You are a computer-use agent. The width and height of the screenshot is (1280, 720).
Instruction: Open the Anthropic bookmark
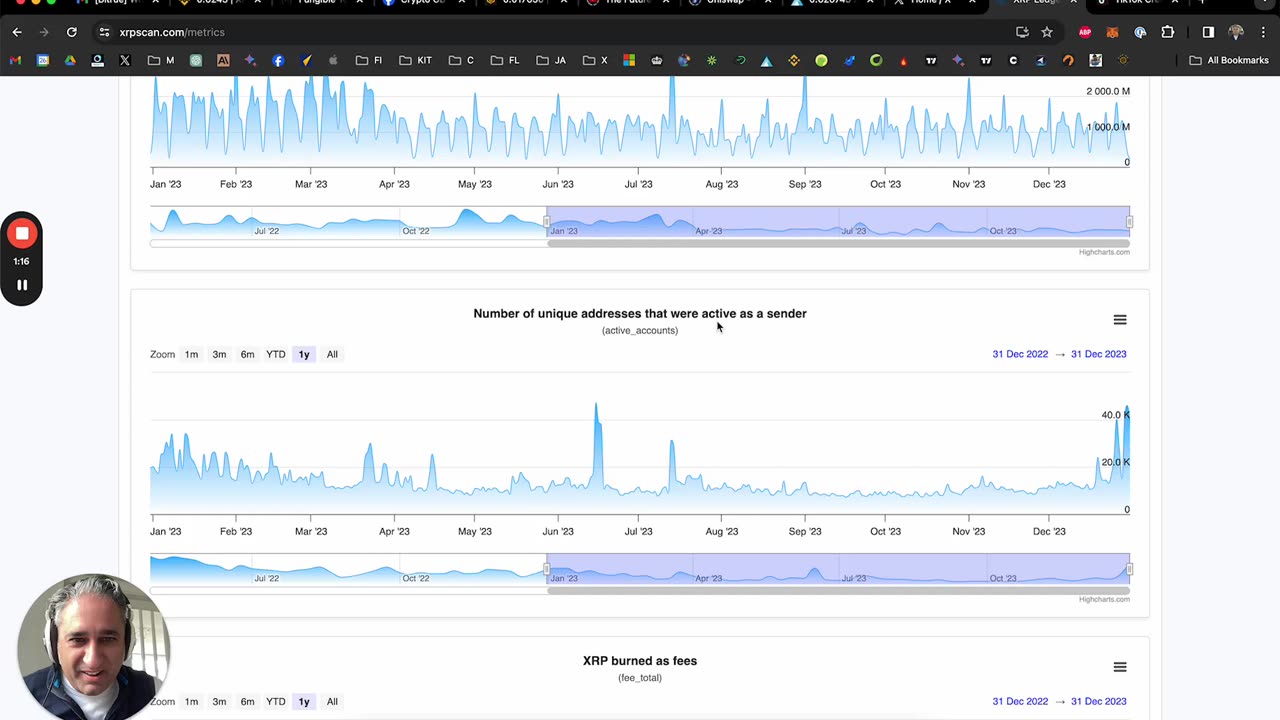click(x=223, y=60)
